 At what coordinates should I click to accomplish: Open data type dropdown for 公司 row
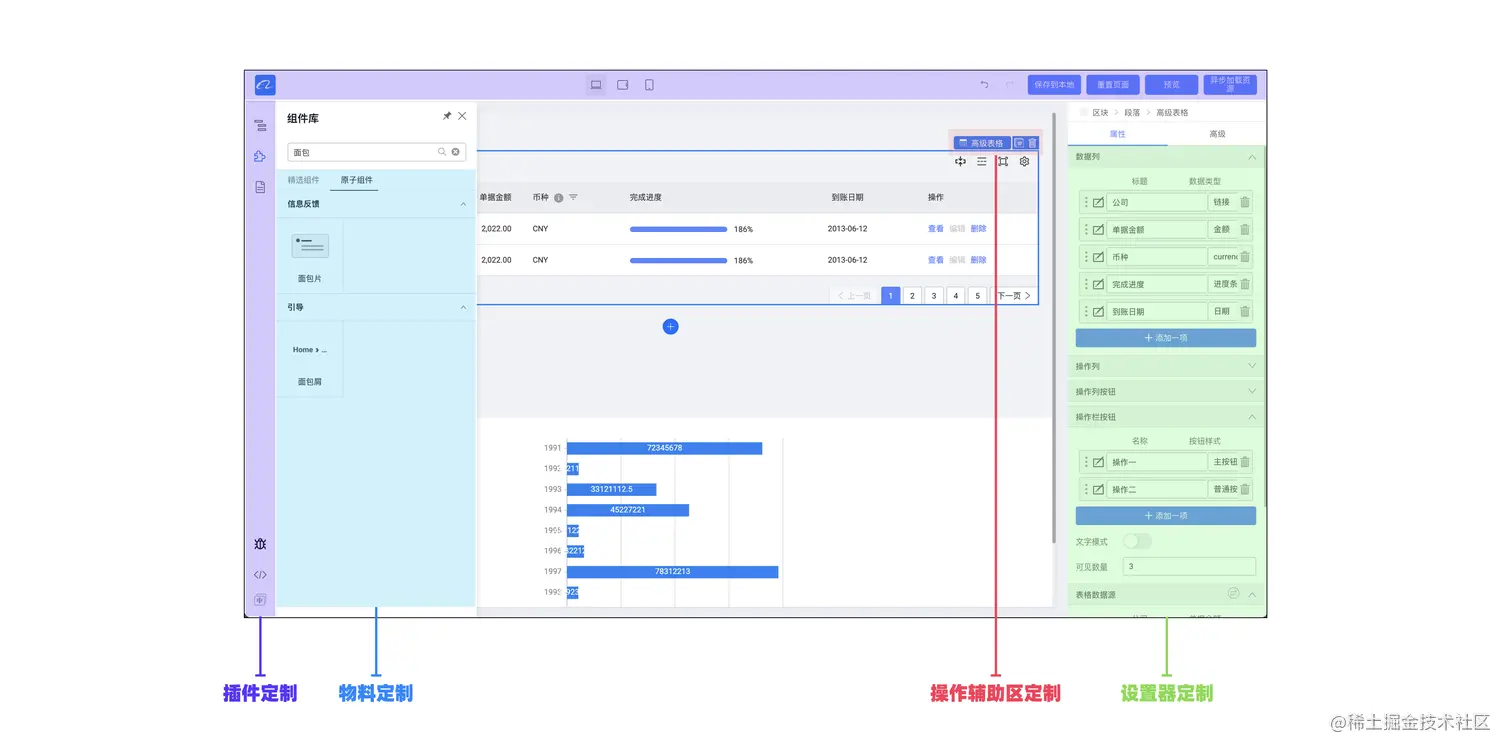(1223, 202)
